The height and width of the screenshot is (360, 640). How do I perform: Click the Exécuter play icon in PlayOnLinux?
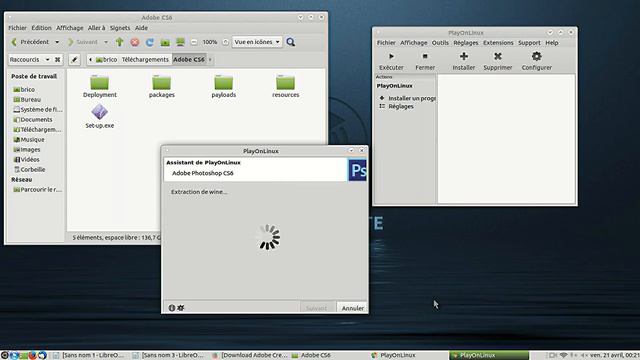[391, 56]
